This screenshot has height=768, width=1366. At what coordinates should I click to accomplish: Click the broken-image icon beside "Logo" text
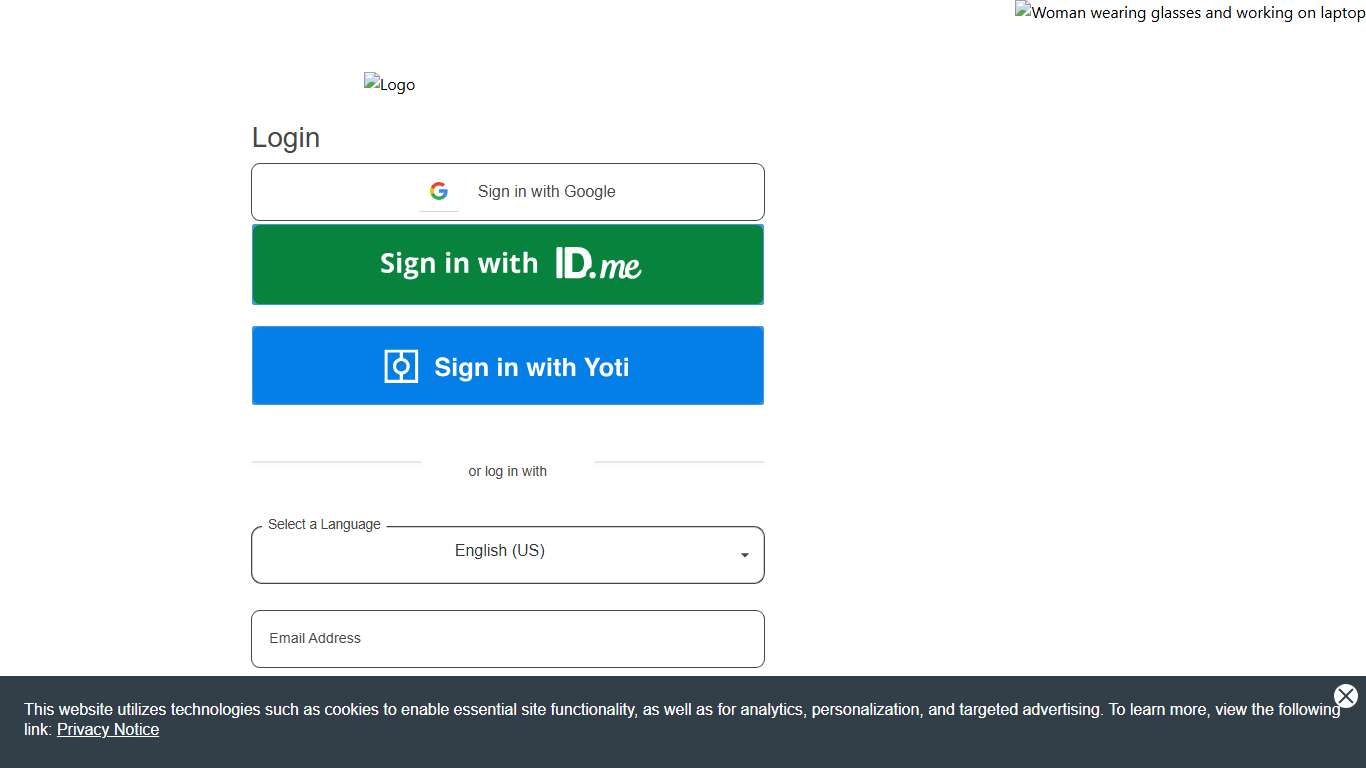371,83
